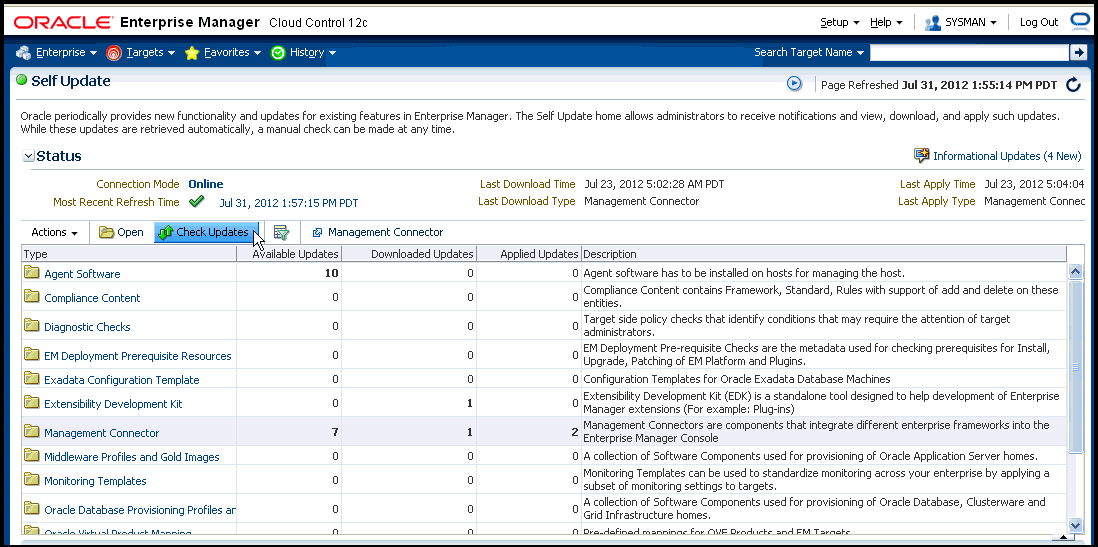Click the toolbar icon after Check Updates
This screenshot has height=547, width=1098.
[282, 232]
